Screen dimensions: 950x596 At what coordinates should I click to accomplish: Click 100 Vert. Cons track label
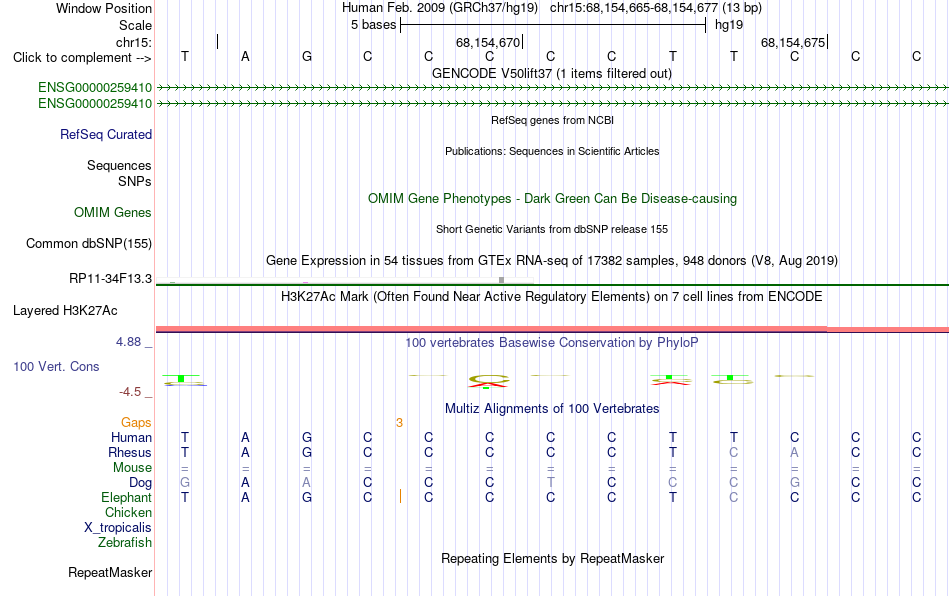click(56, 366)
